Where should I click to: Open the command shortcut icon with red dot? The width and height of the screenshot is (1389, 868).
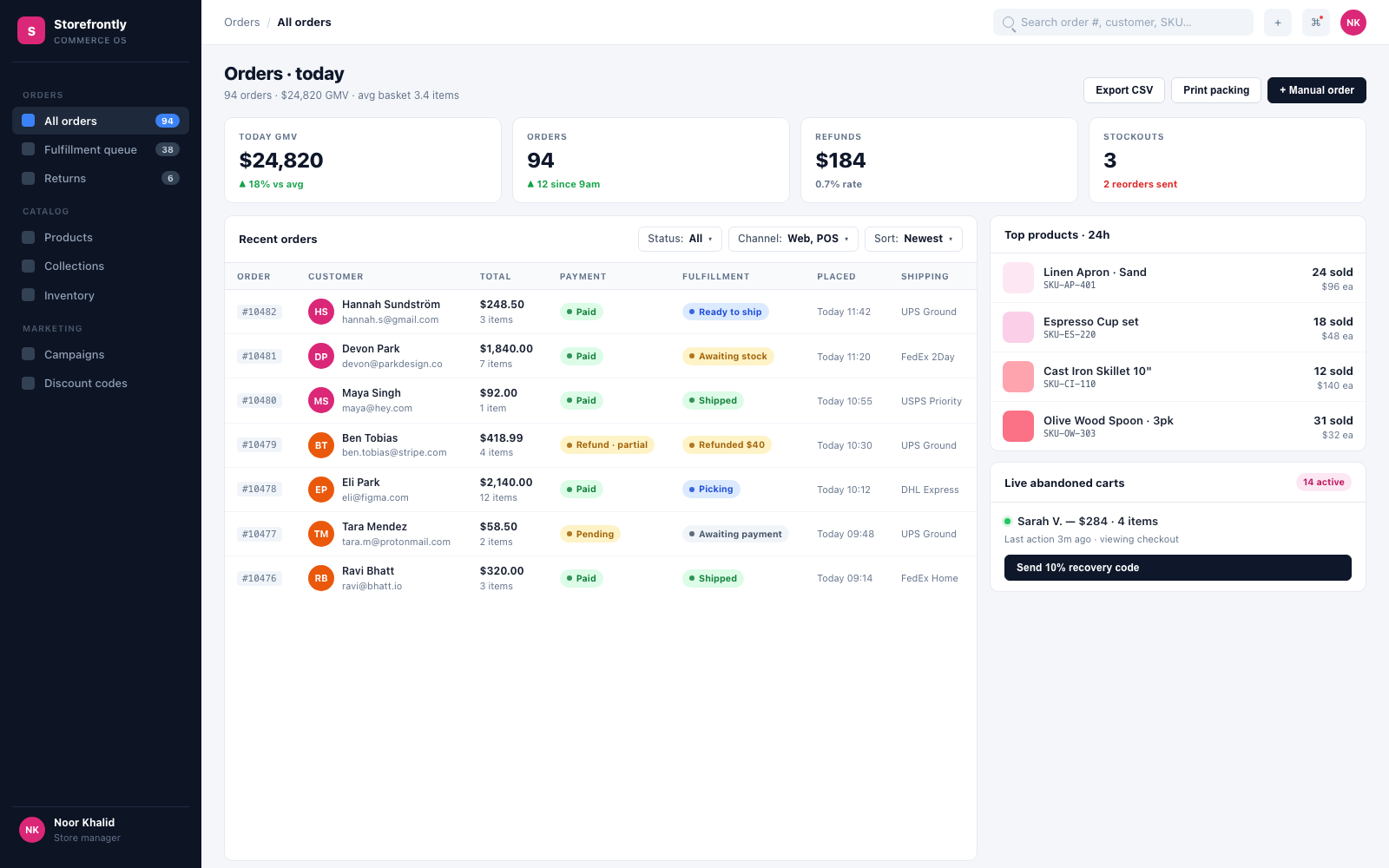click(x=1316, y=23)
